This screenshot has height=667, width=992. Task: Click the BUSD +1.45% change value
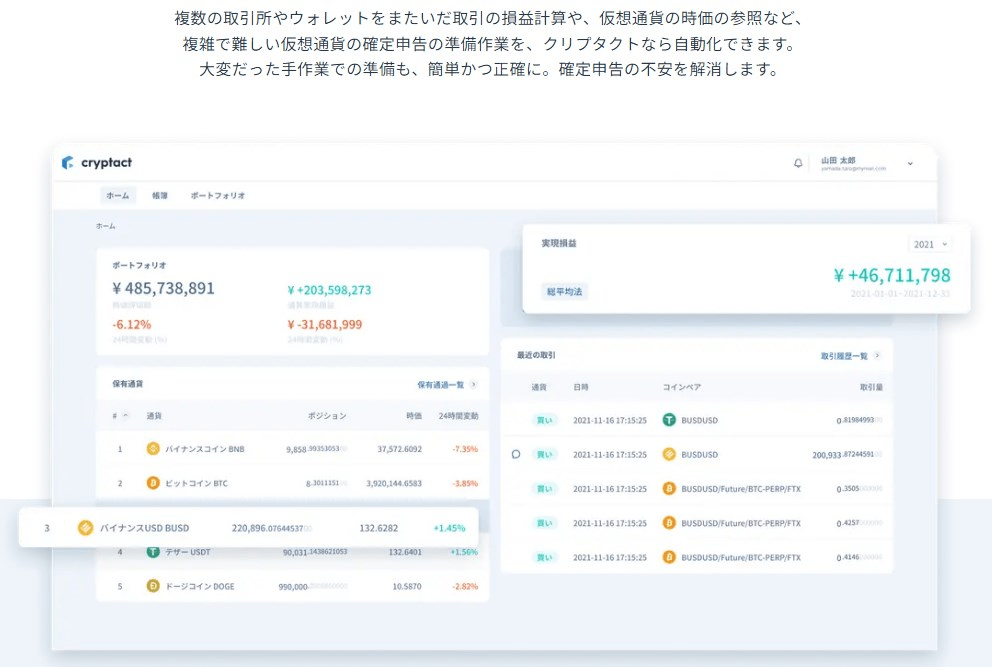coord(449,528)
